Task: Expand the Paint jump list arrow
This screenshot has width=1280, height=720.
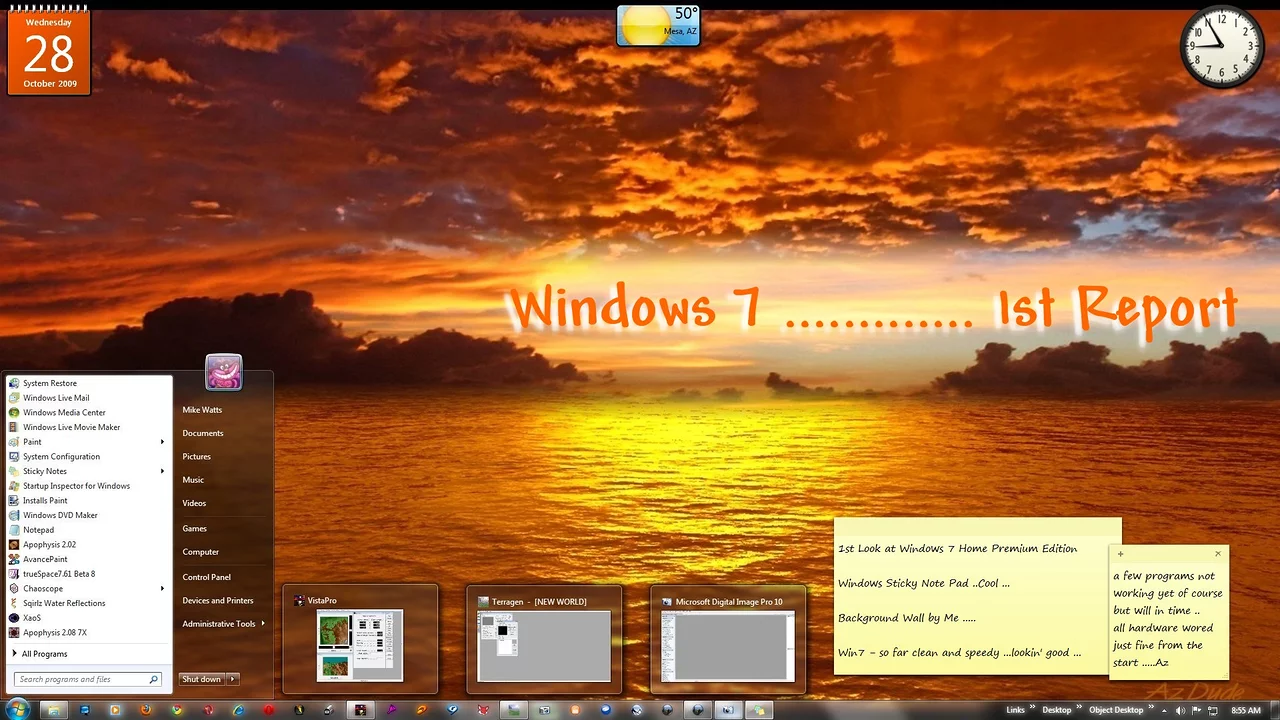Action: click(x=162, y=442)
